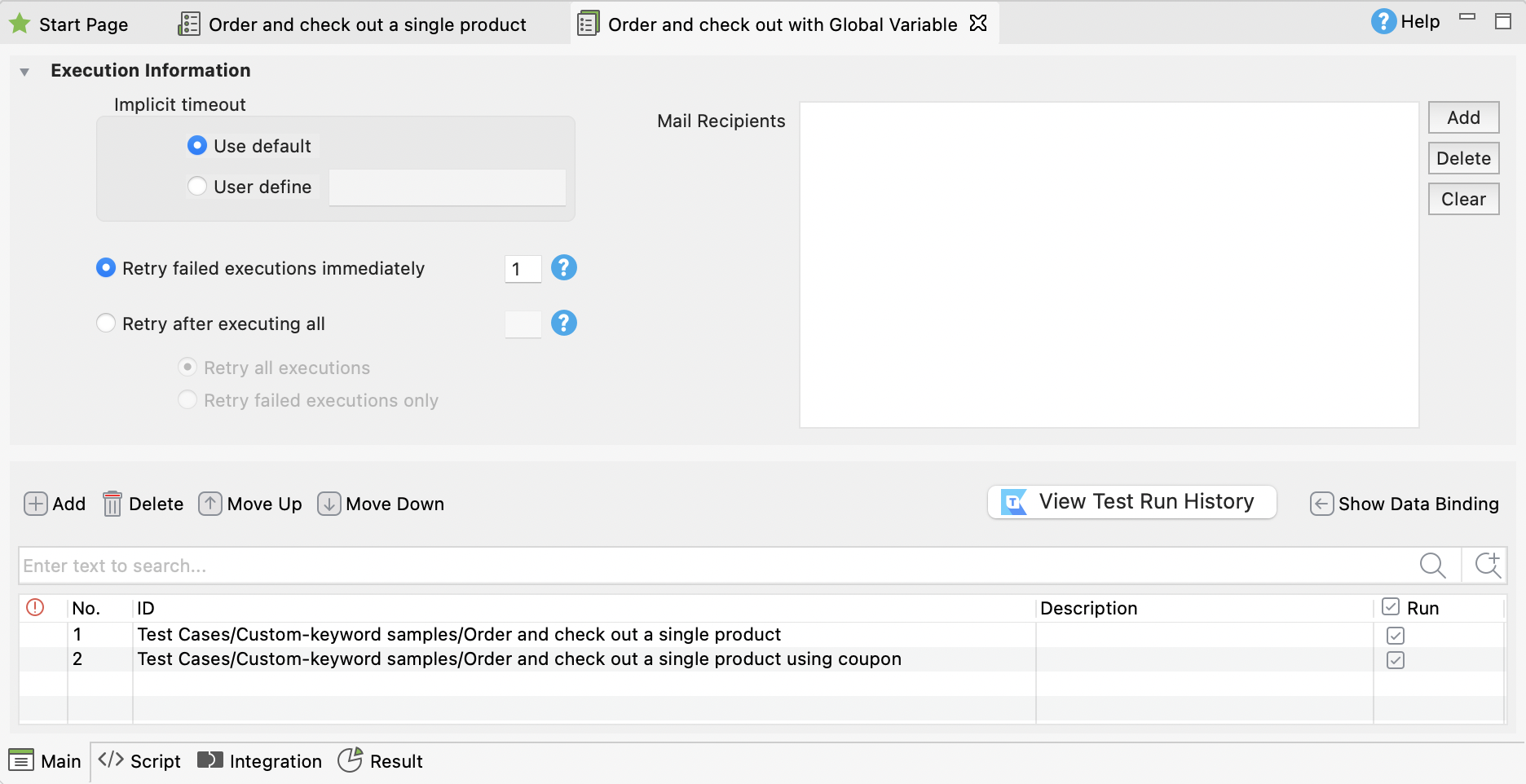Switch to the Script tab
This screenshot has height=784, width=1526.
coord(139,761)
